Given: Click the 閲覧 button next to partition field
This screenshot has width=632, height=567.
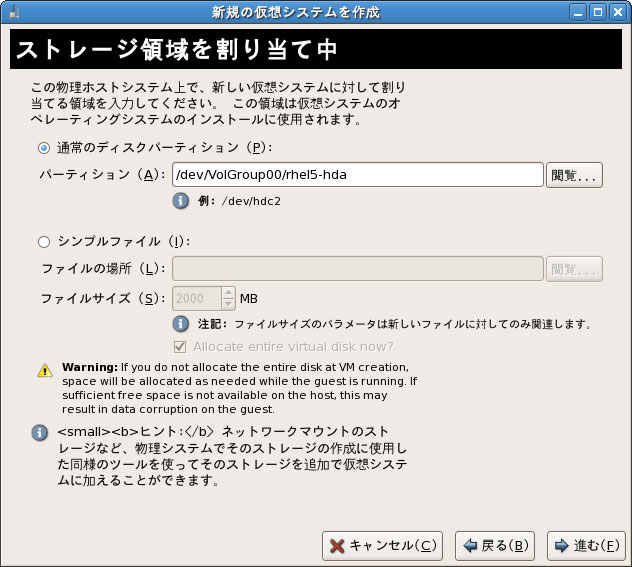Looking at the screenshot, I should click(x=574, y=175).
